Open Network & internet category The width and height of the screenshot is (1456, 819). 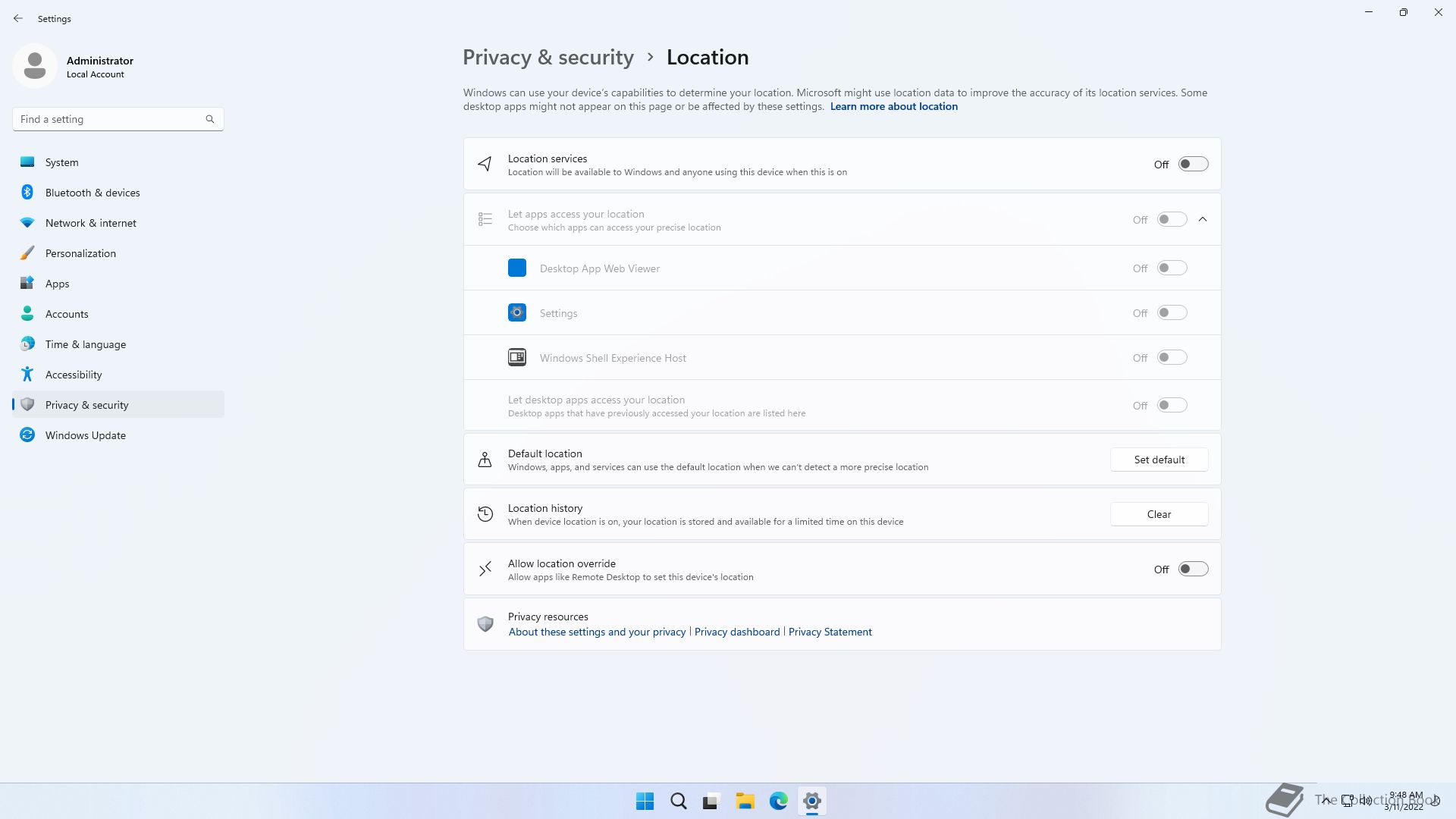point(118,222)
